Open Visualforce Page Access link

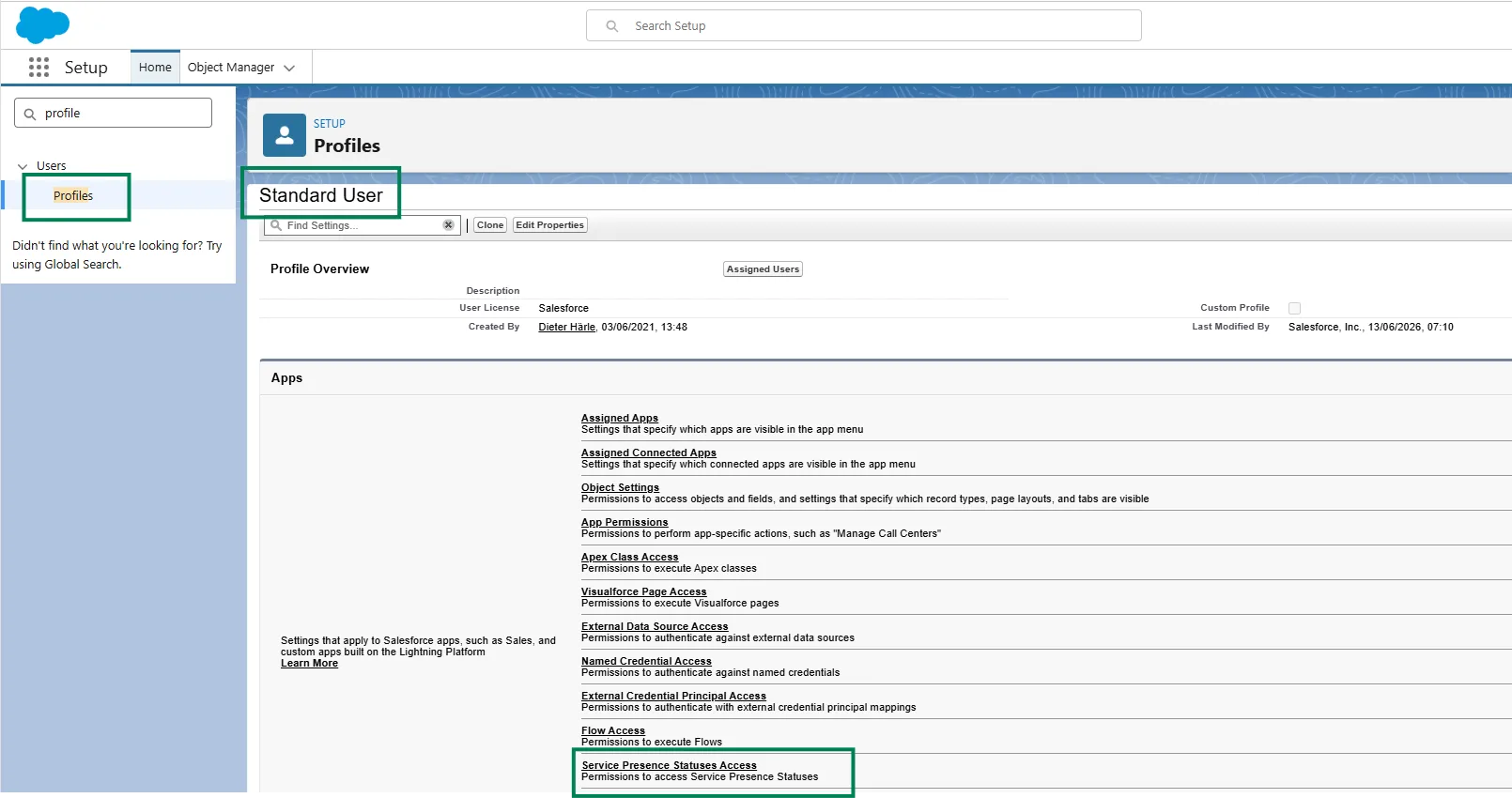coord(643,591)
